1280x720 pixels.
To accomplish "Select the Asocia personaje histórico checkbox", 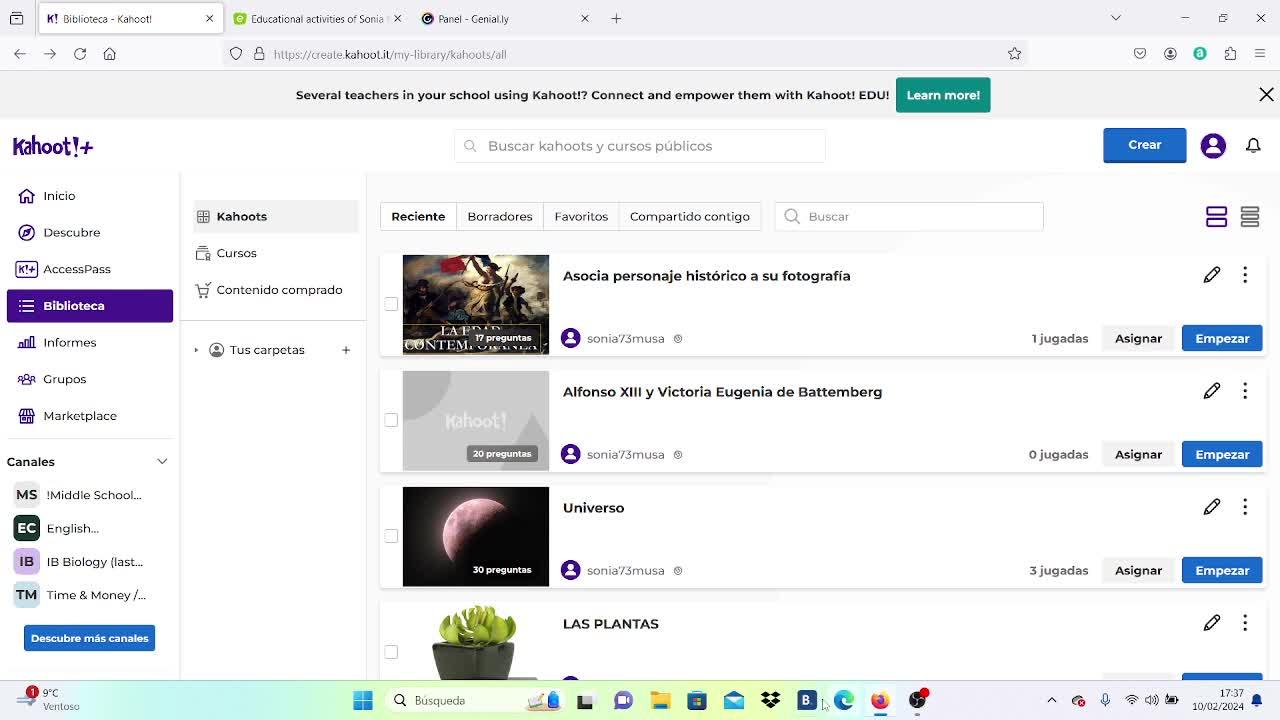I will 391,304.
